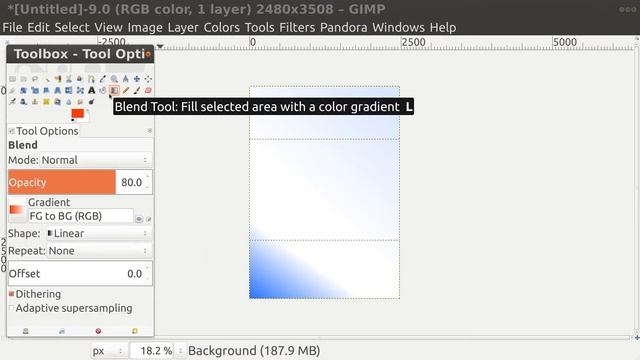Select the Text tool
640x360 pixels.
[91, 90]
